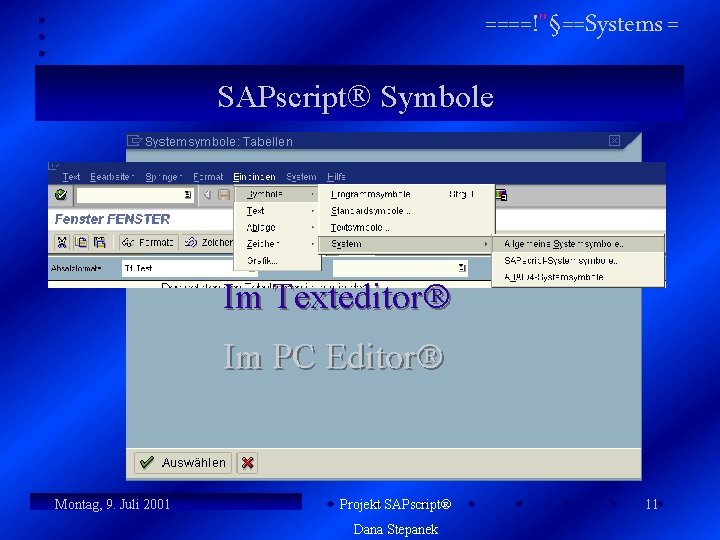
Task: Open the Bearbeiten menu
Action: point(112,177)
